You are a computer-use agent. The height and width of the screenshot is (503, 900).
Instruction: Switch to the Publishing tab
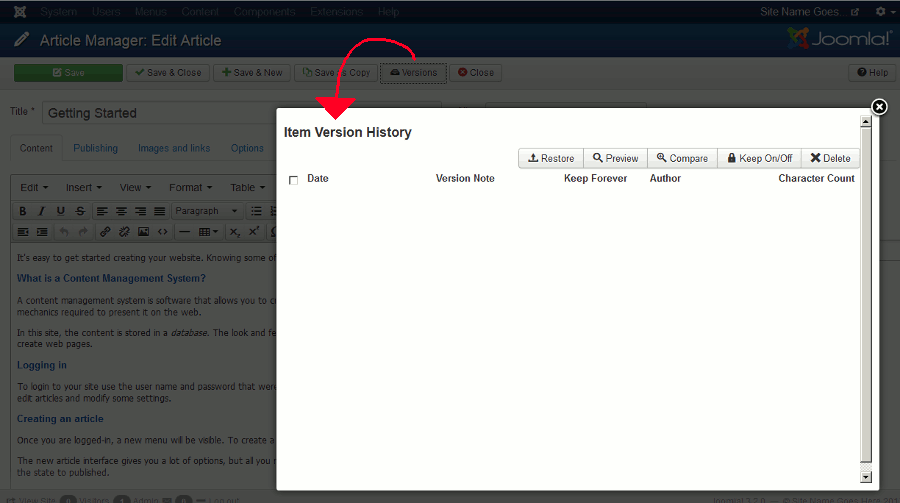[x=95, y=148]
